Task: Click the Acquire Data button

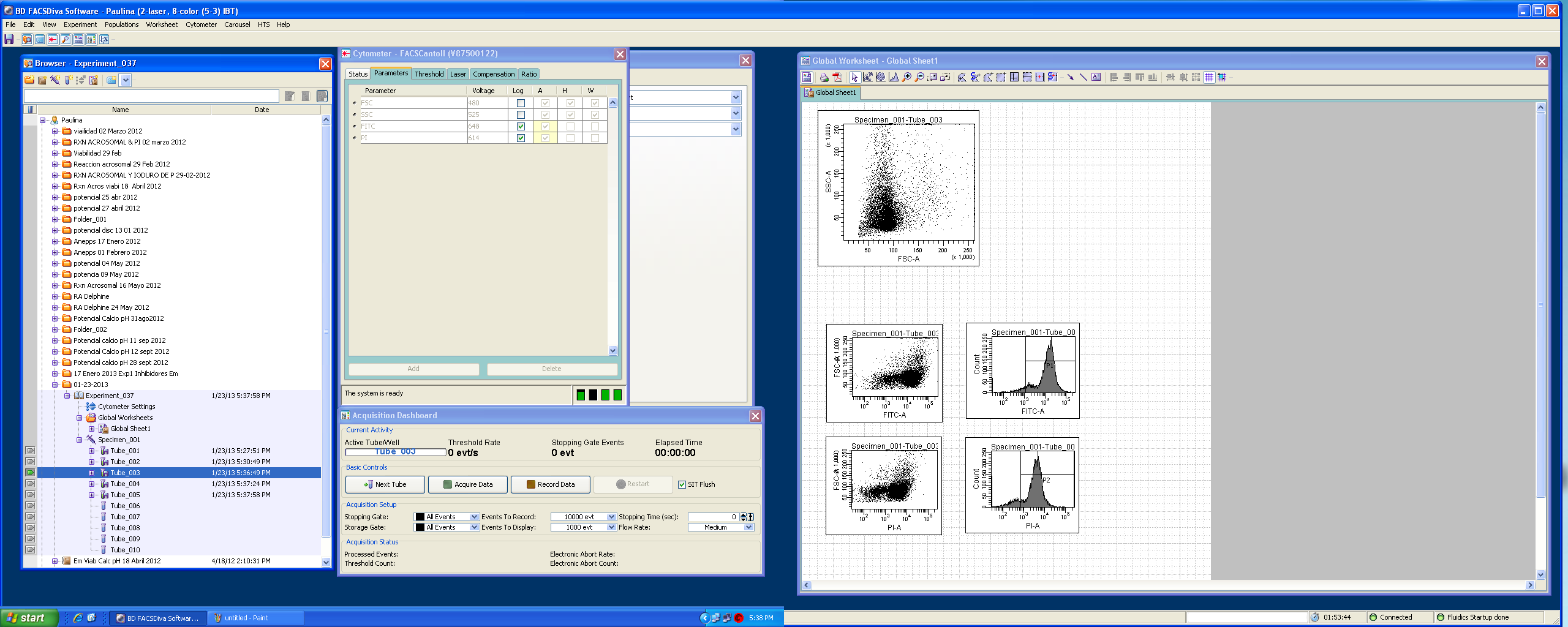Action: click(468, 484)
